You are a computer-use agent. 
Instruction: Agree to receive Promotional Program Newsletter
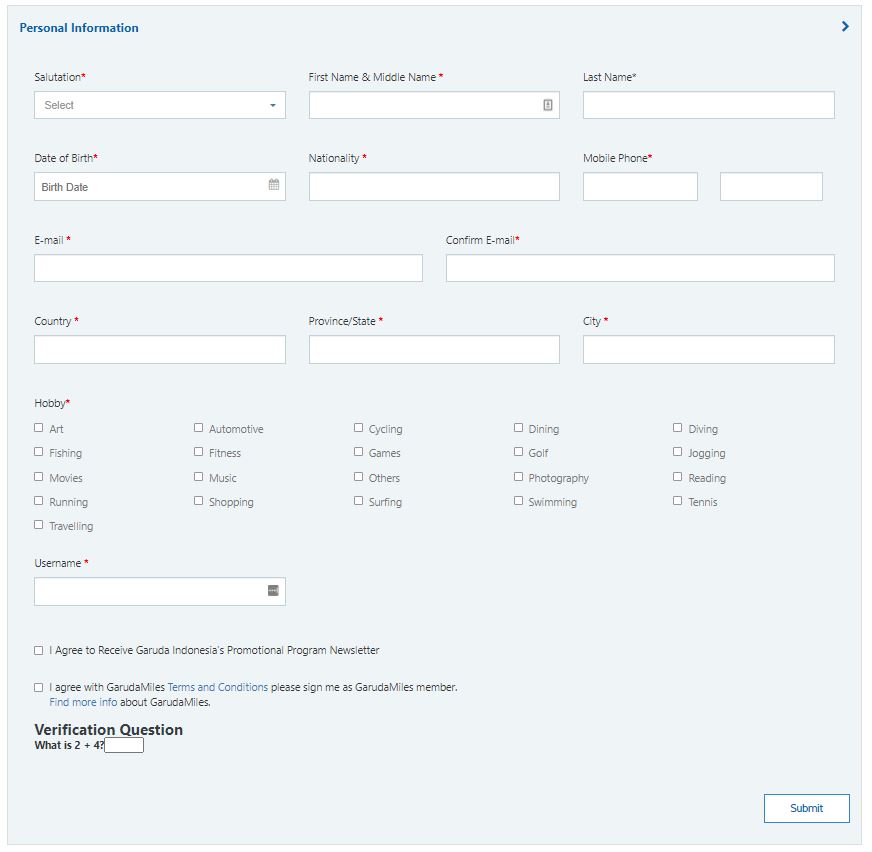pos(38,651)
